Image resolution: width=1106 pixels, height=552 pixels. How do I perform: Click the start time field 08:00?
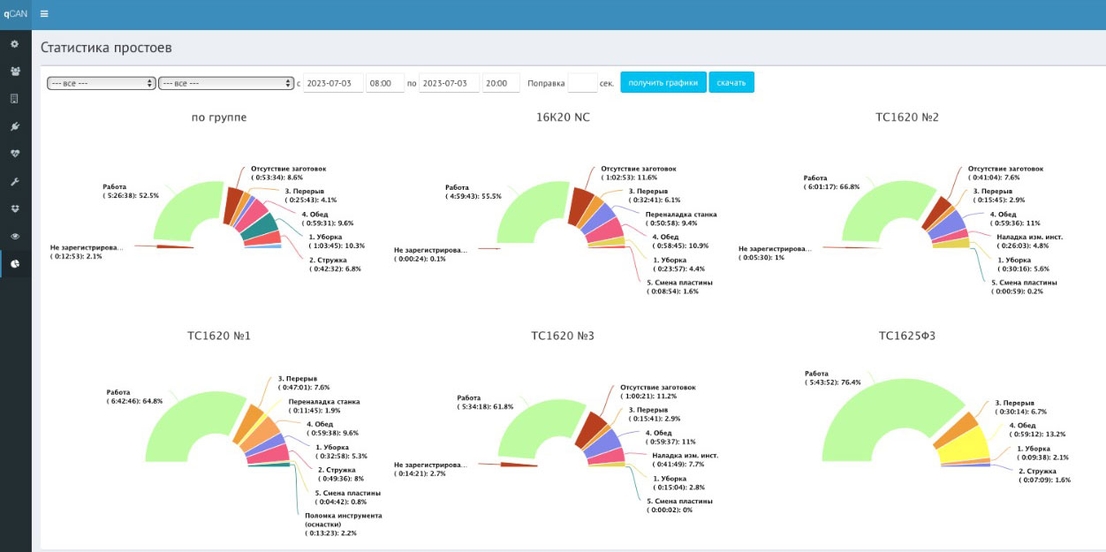385,82
